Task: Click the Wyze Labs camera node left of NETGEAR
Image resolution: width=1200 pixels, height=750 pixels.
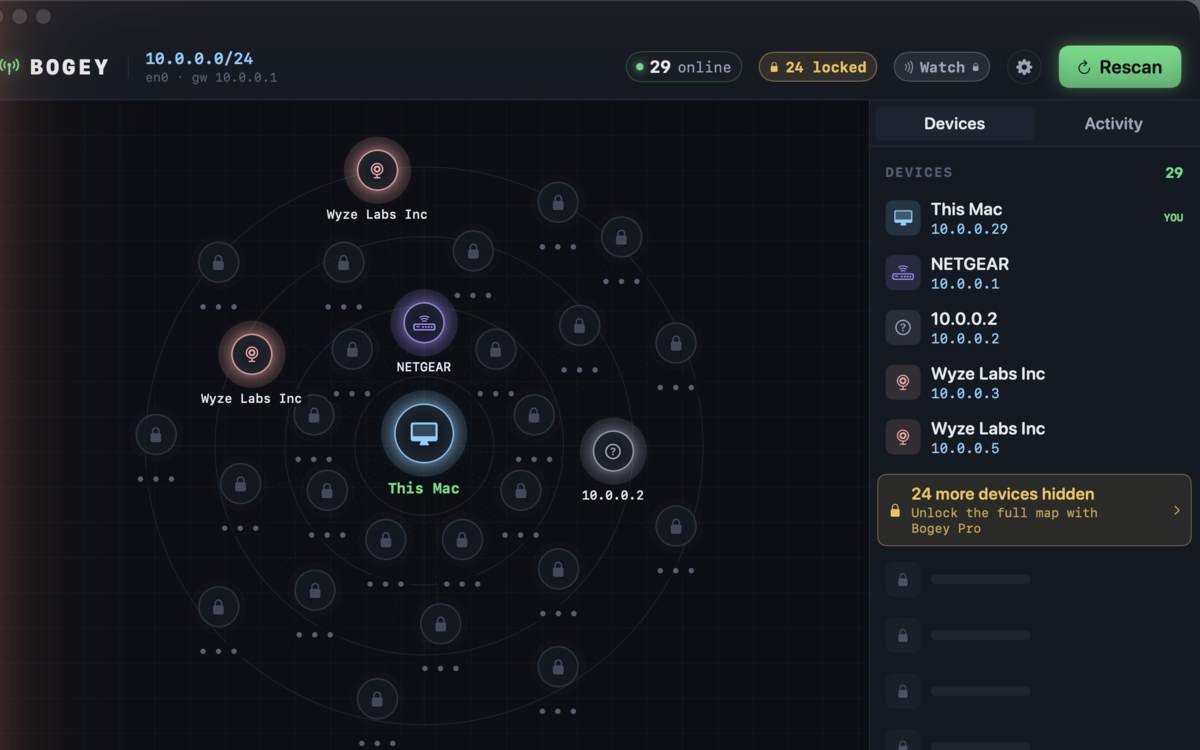Action: click(x=252, y=354)
